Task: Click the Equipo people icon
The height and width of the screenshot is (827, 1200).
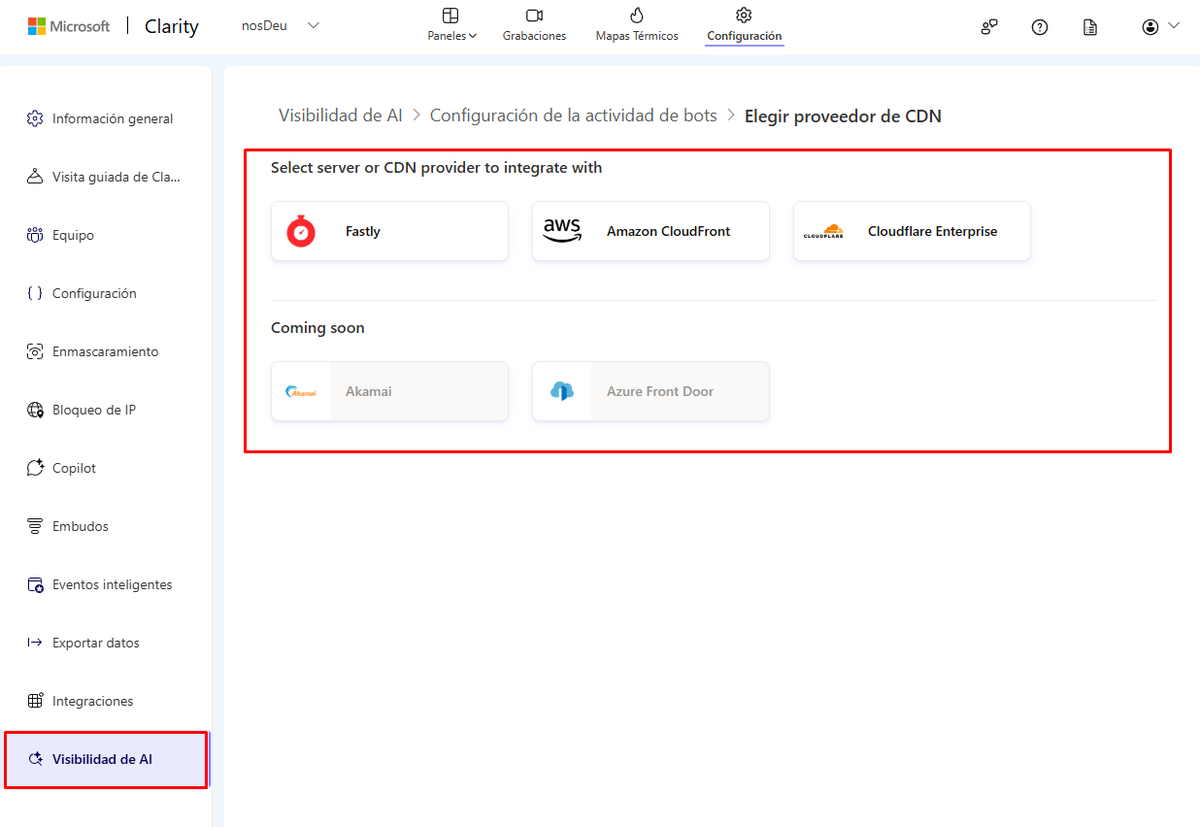Action: pyautogui.click(x=35, y=235)
